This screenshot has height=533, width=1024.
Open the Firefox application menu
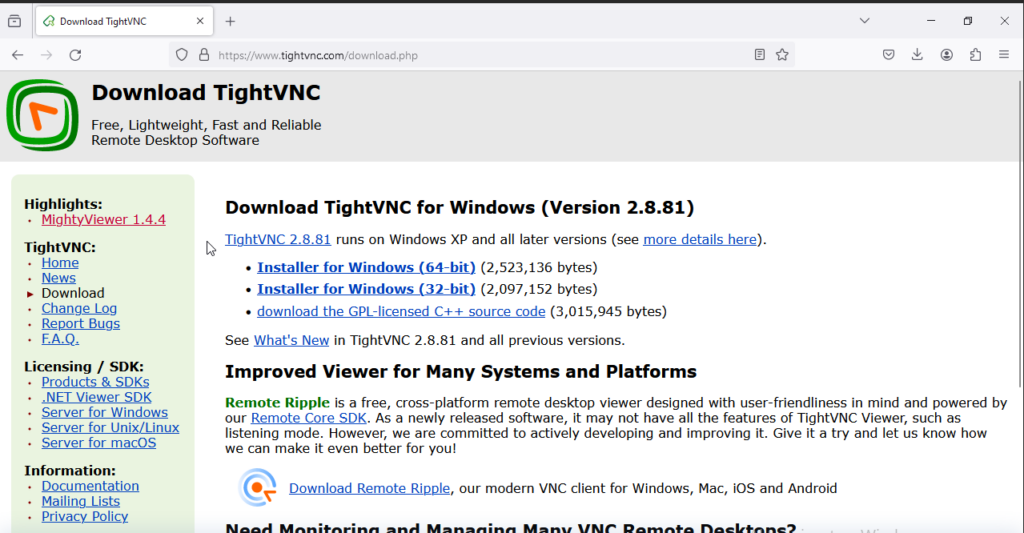coord(1004,55)
